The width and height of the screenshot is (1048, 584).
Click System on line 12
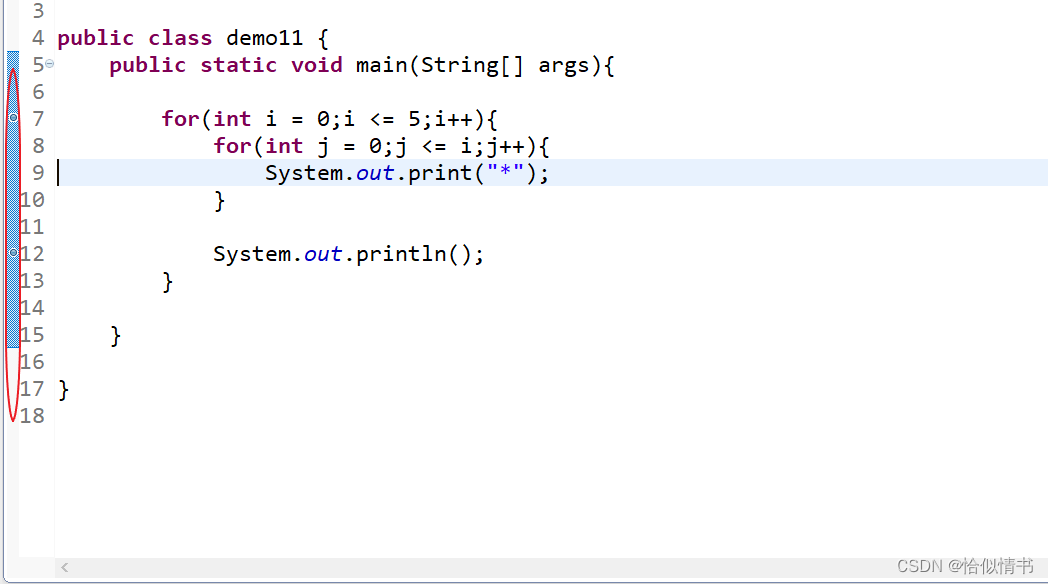pos(252,254)
